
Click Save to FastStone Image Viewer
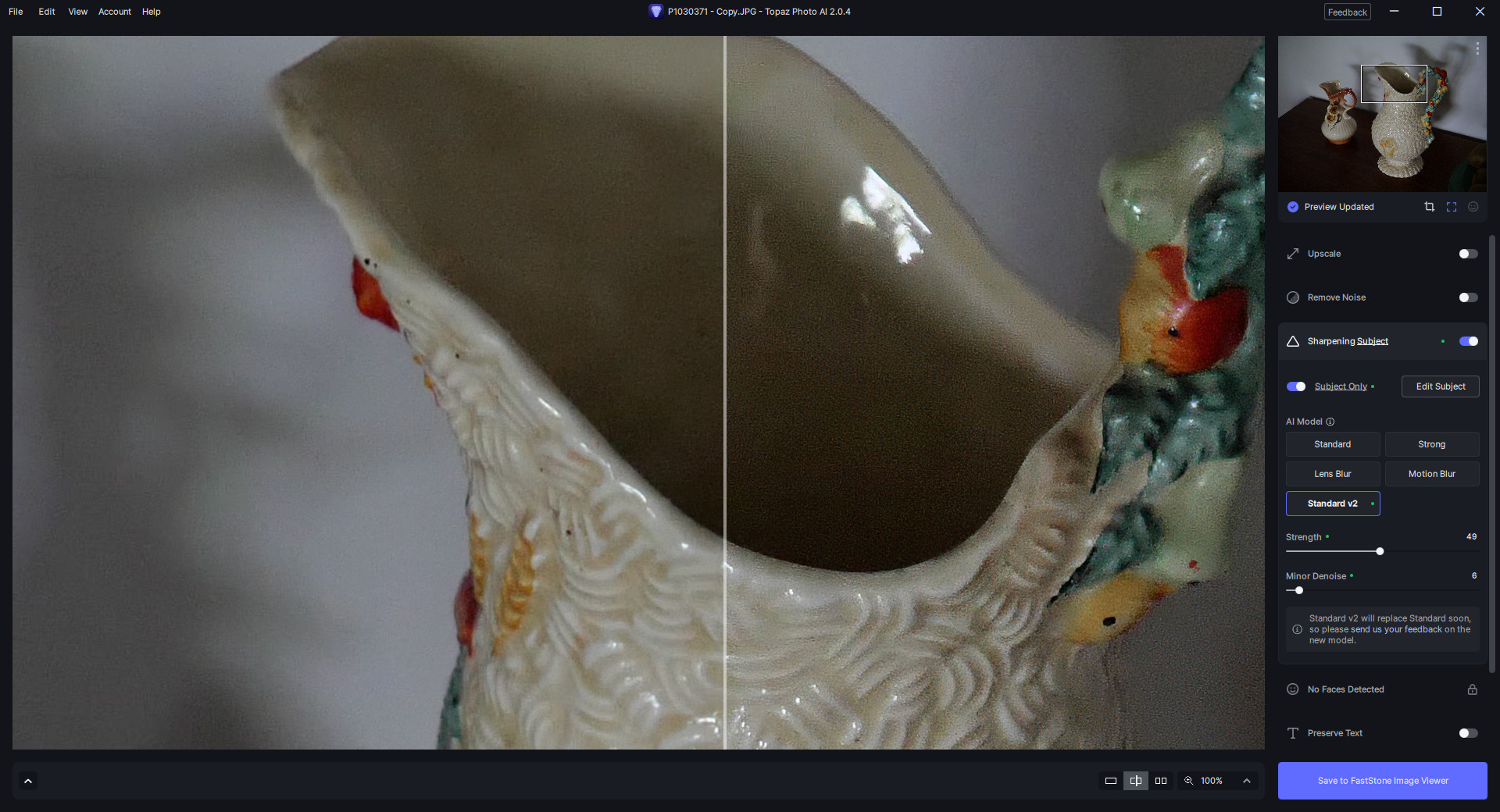[1382, 781]
